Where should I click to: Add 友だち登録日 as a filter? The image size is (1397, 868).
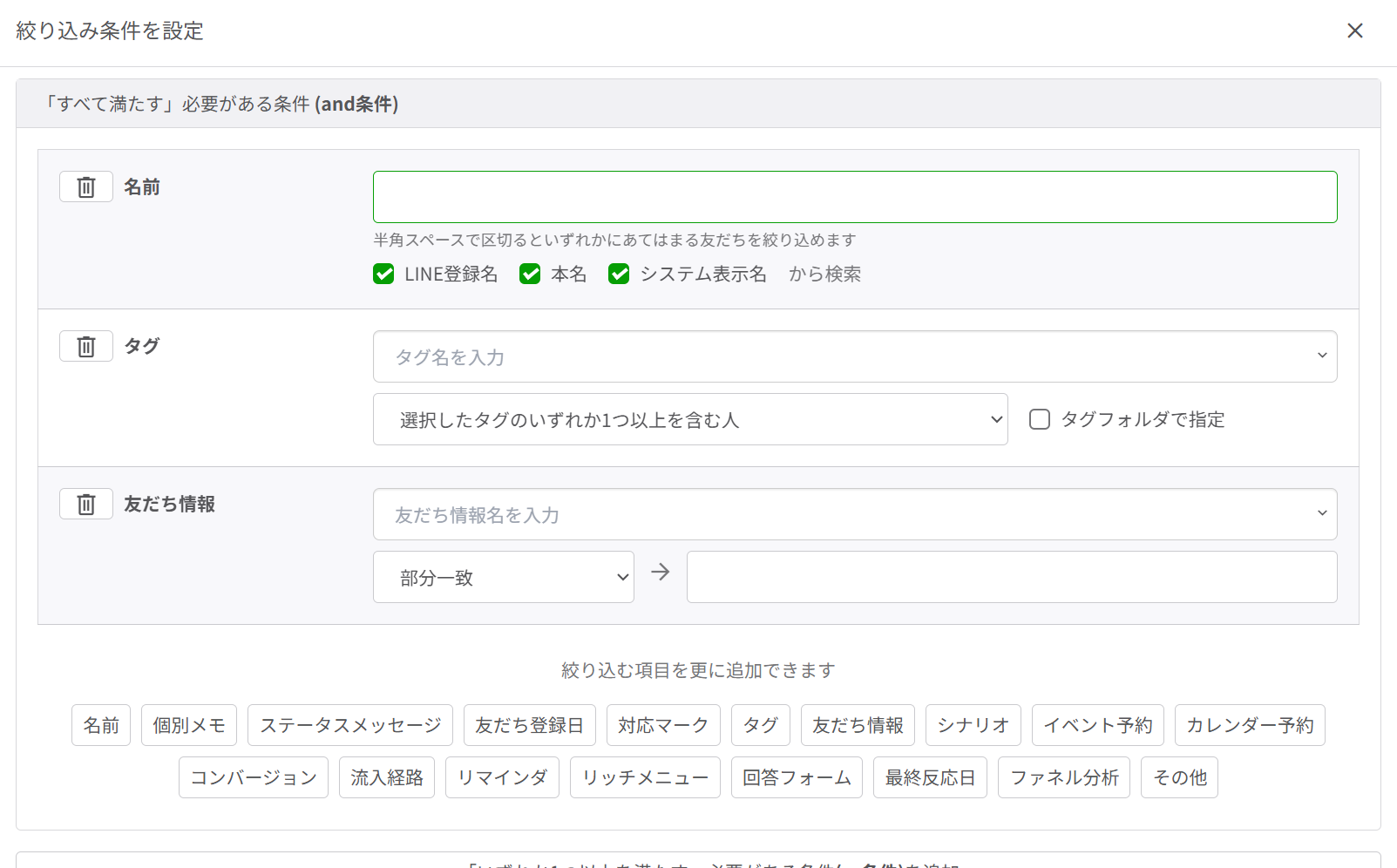529,726
